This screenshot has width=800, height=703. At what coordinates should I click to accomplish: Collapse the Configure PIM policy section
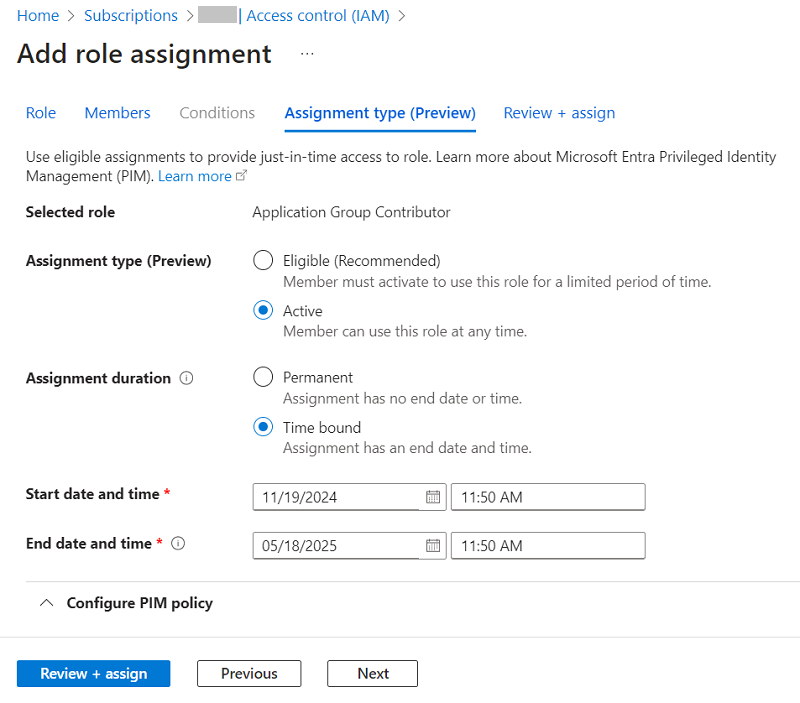(46, 603)
